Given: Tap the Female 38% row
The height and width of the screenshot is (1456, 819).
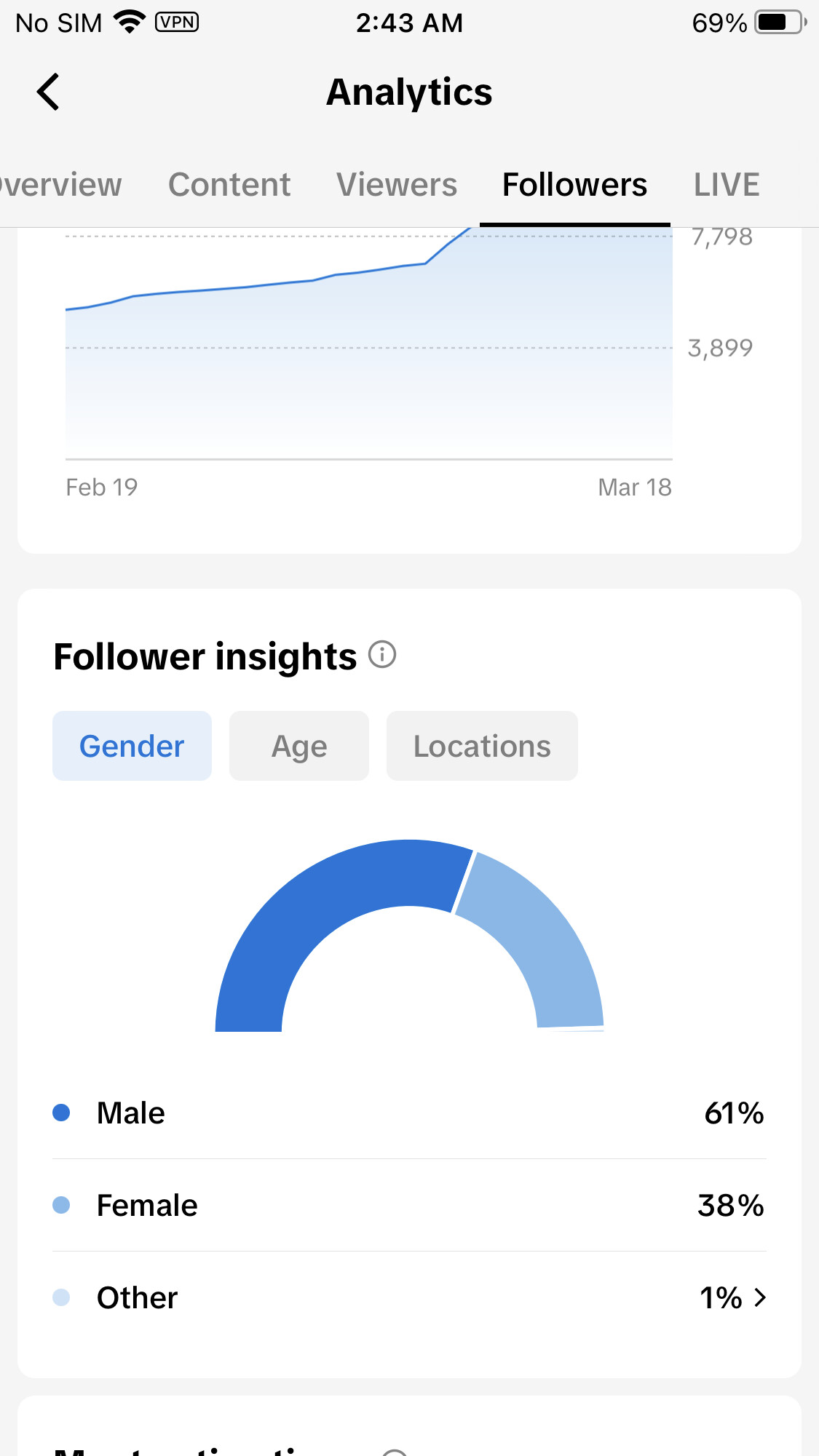Looking at the screenshot, I should [408, 1205].
